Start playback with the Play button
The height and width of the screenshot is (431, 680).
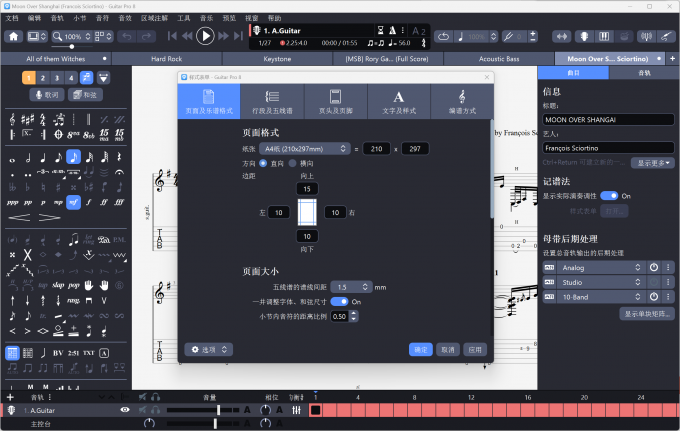[x=205, y=36]
